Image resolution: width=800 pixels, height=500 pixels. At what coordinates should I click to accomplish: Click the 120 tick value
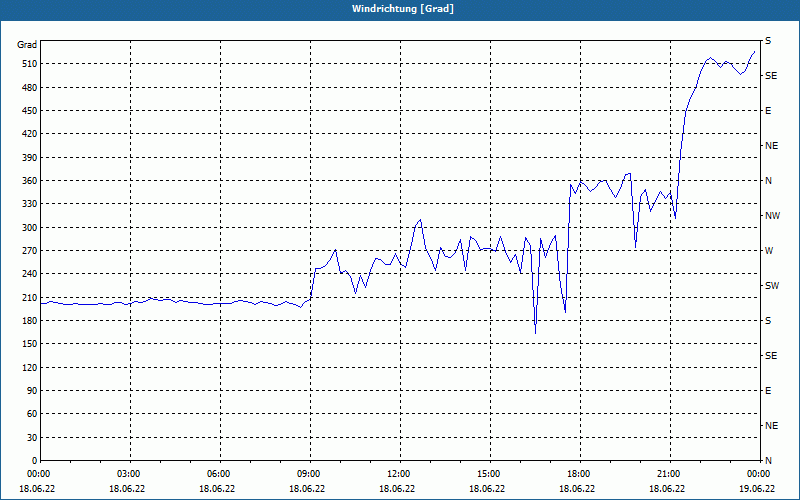tap(29, 367)
